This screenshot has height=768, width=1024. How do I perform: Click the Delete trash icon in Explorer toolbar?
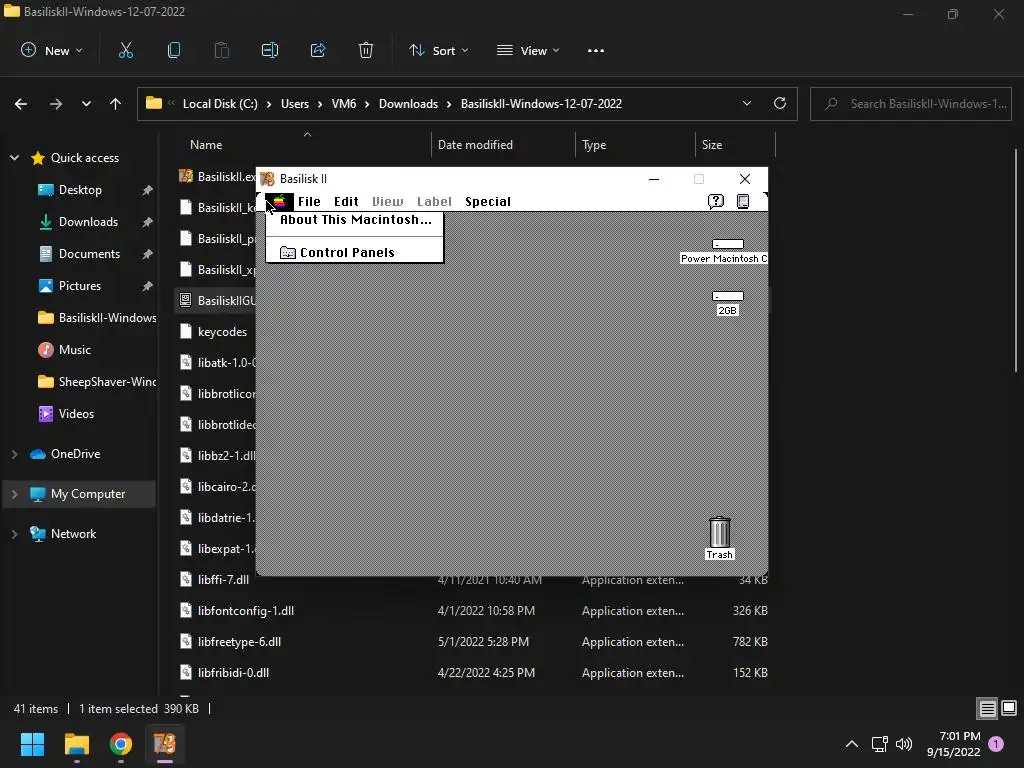pos(366,50)
